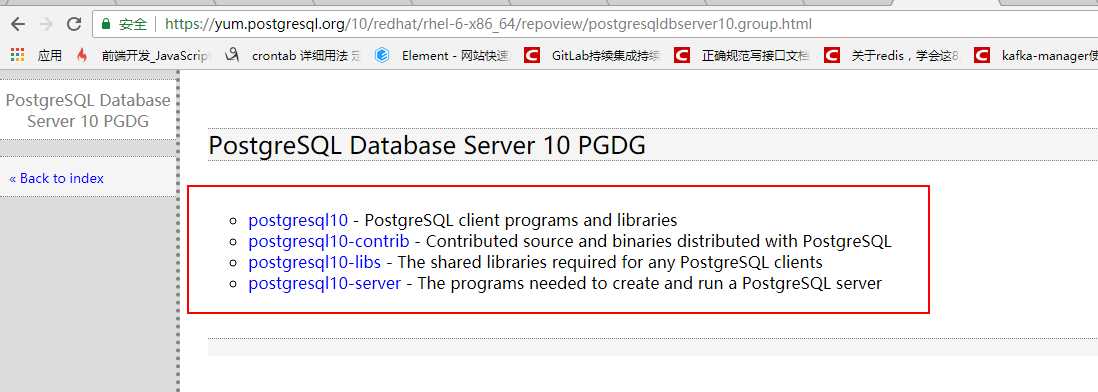Open the postgresql10-libs package link
Image resolution: width=1098 pixels, height=392 pixels.
coord(314,262)
